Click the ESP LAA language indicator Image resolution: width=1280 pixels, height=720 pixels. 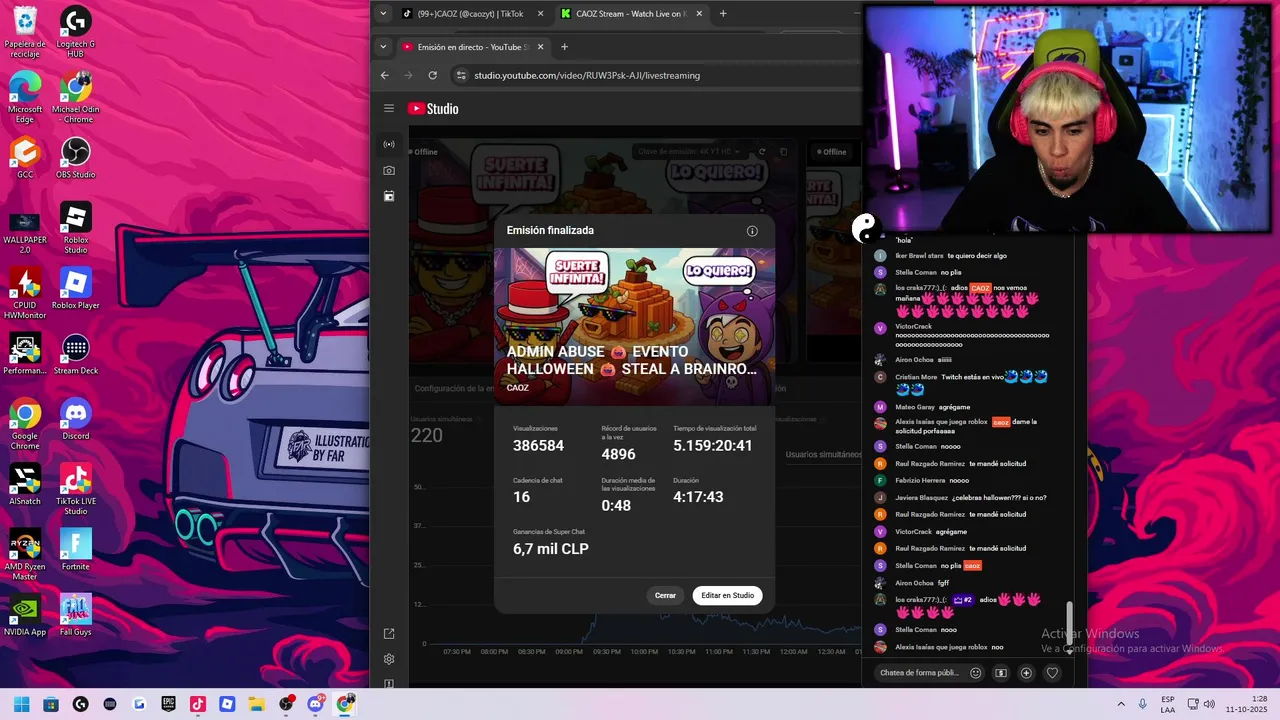[1168, 704]
